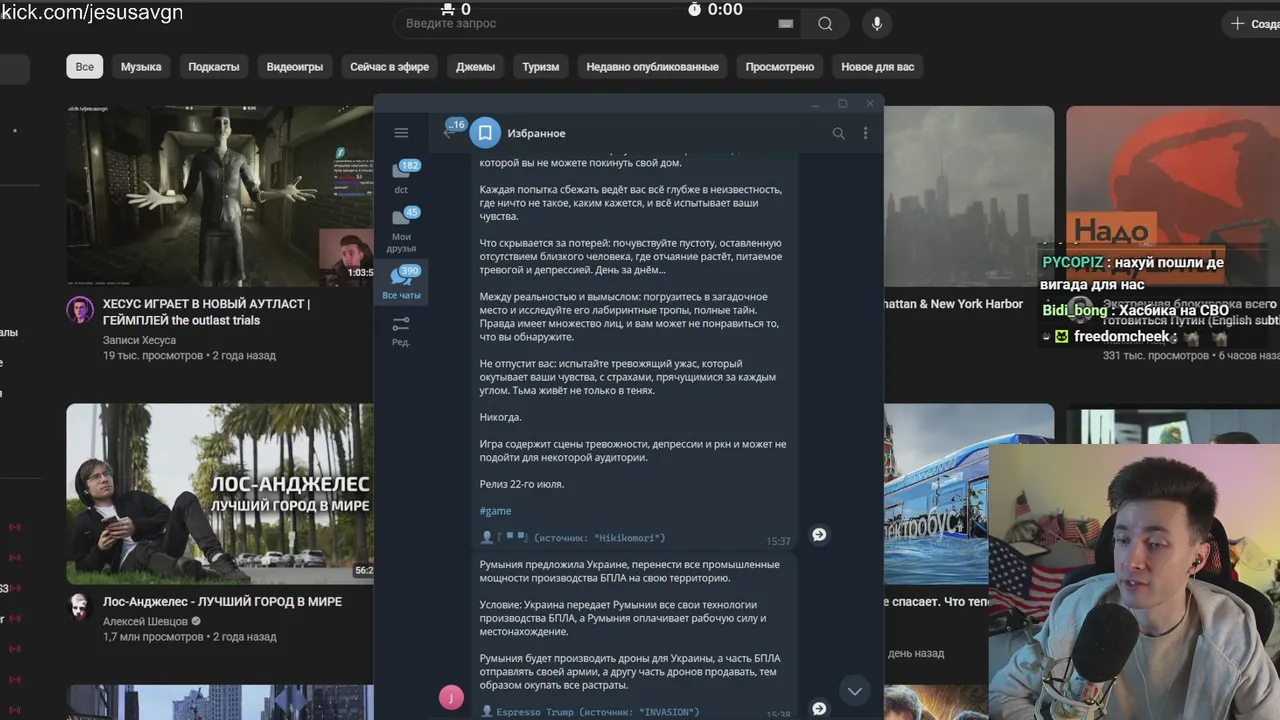
Task: Select the Все чаты folder
Action: click(x=401, y=283)
